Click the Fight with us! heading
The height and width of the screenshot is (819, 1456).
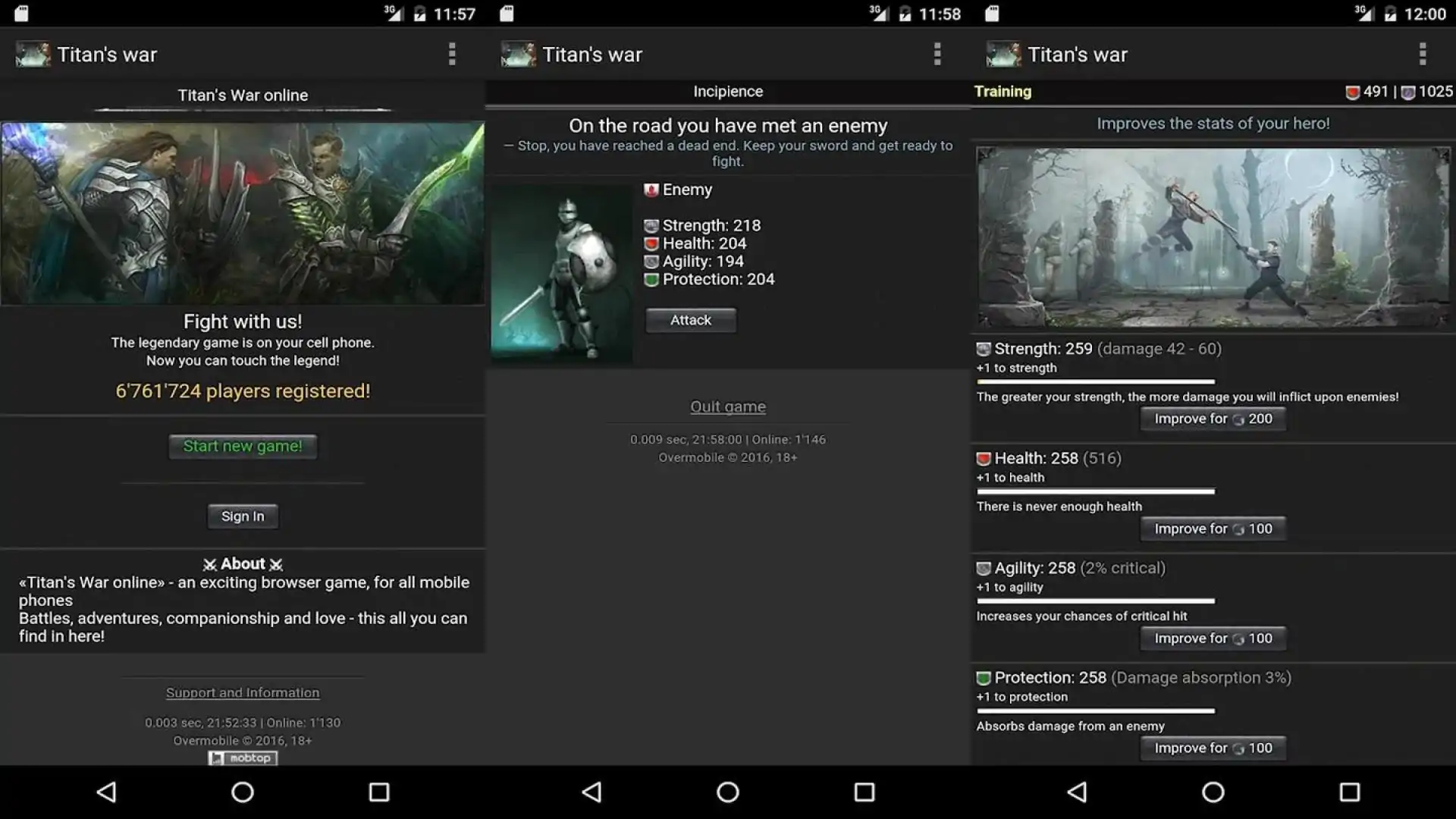[x=243, y=322]
